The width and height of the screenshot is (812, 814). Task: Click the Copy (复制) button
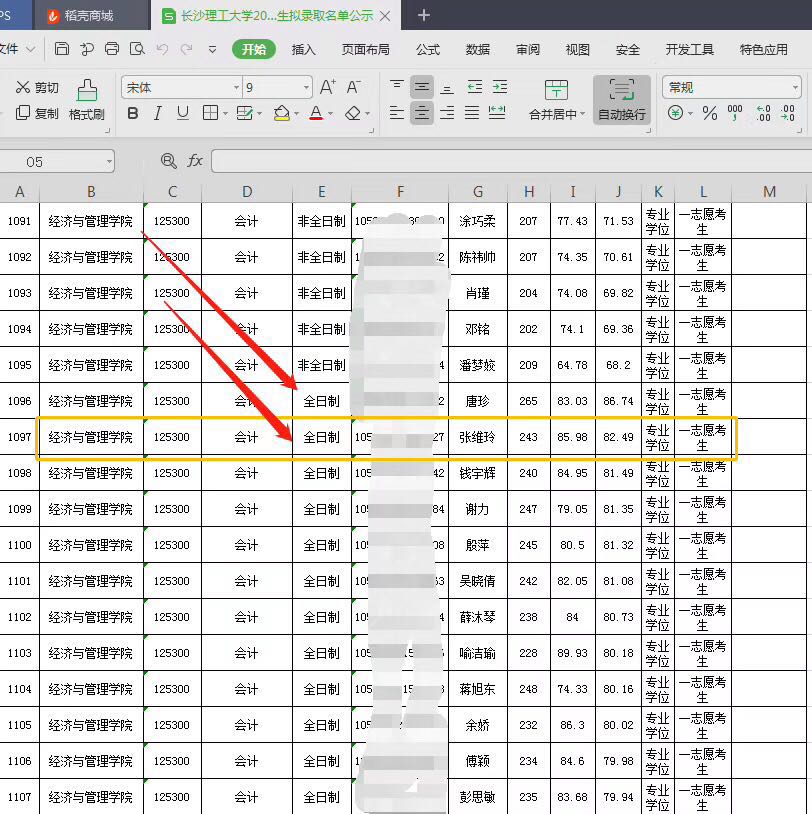point(37,113)
